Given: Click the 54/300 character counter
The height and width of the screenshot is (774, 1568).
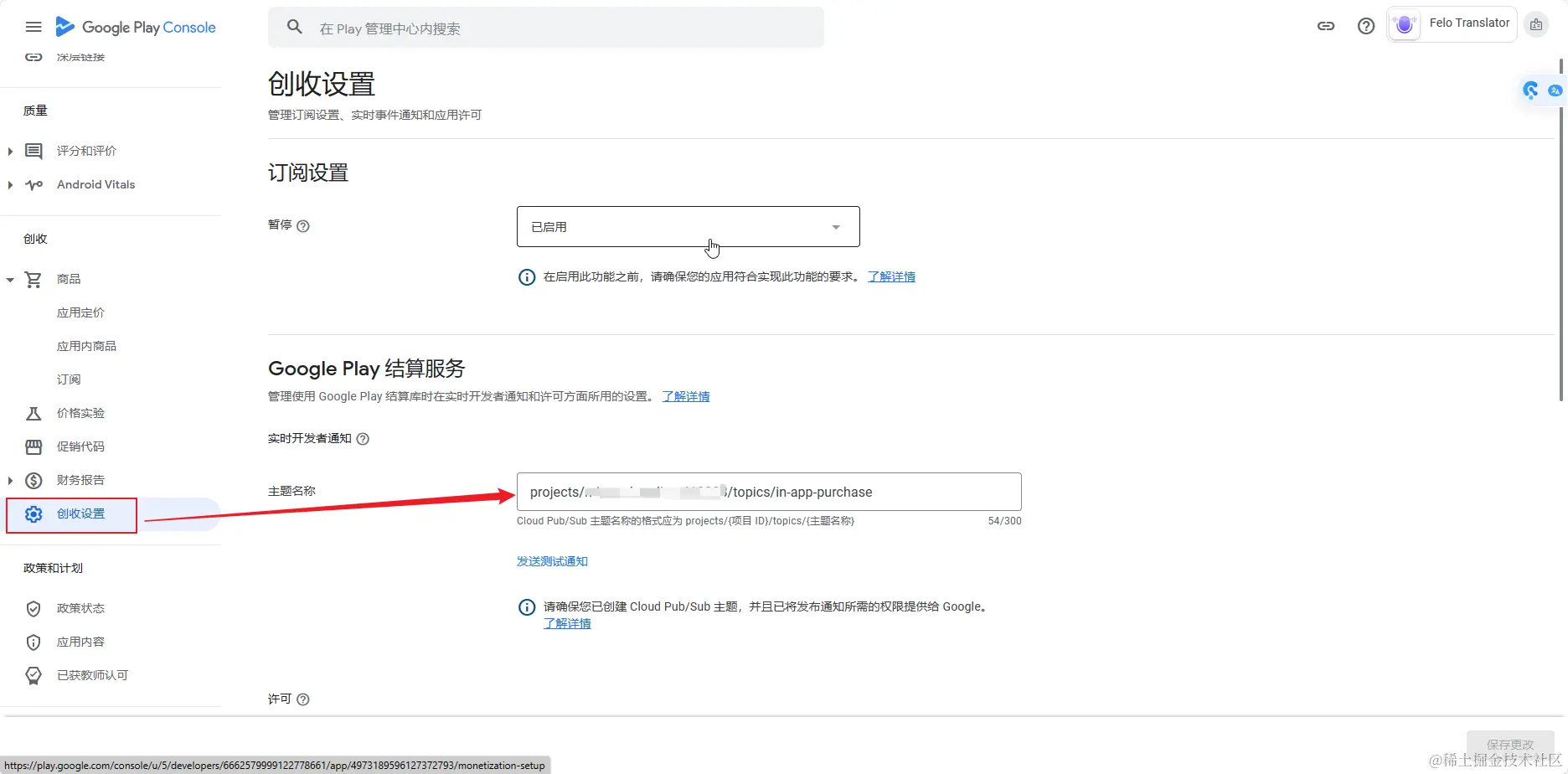Looking at the screenshot, I should pos(1004,521).
